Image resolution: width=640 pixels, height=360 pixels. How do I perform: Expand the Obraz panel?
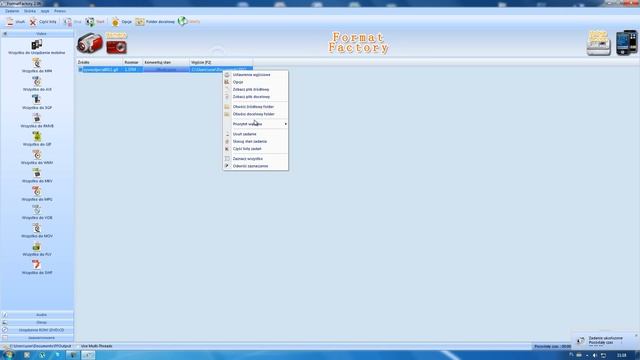(37, 322)
